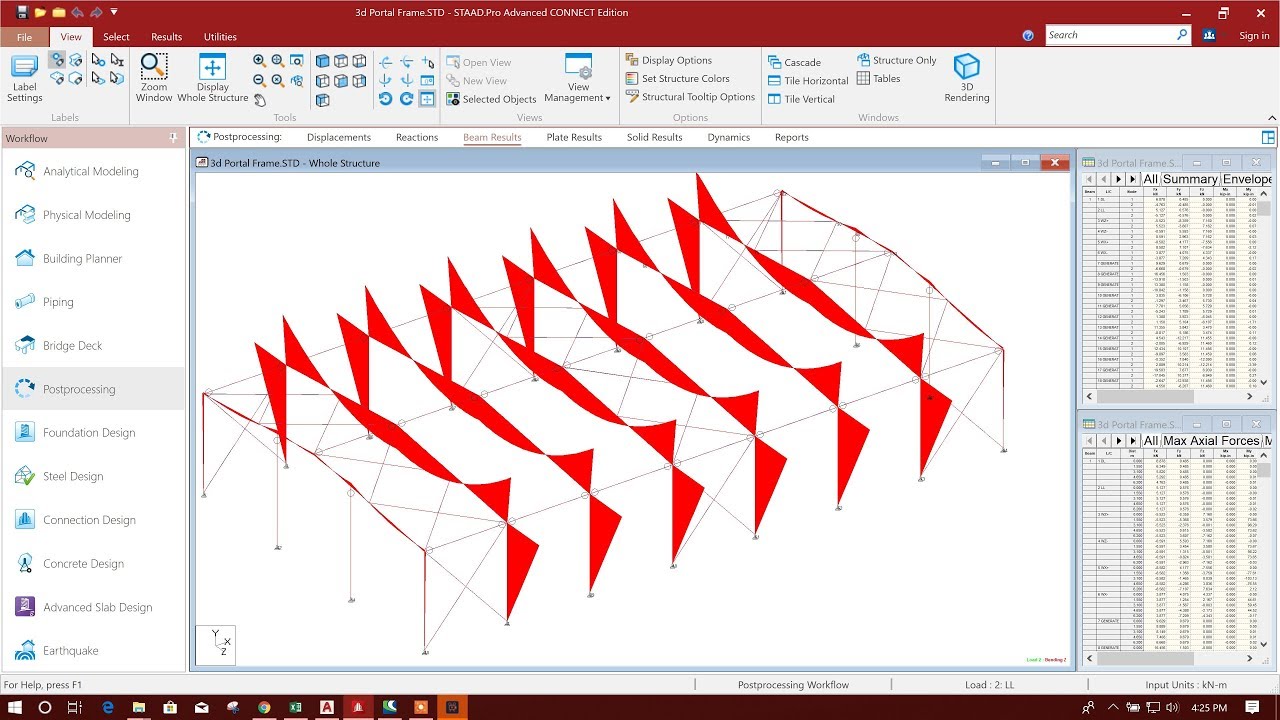Click the zoom out magnifier in Tools group
The width and height of the screenshot is (1280, 720).
pyautogui.click(x=259, y=80)
